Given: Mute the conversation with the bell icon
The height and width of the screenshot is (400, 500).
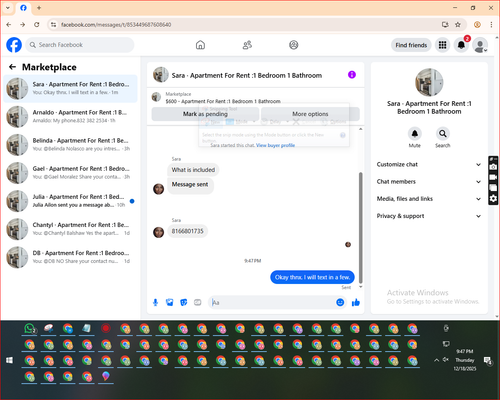Looking at the screenshot, I should (x=415, y=134).
